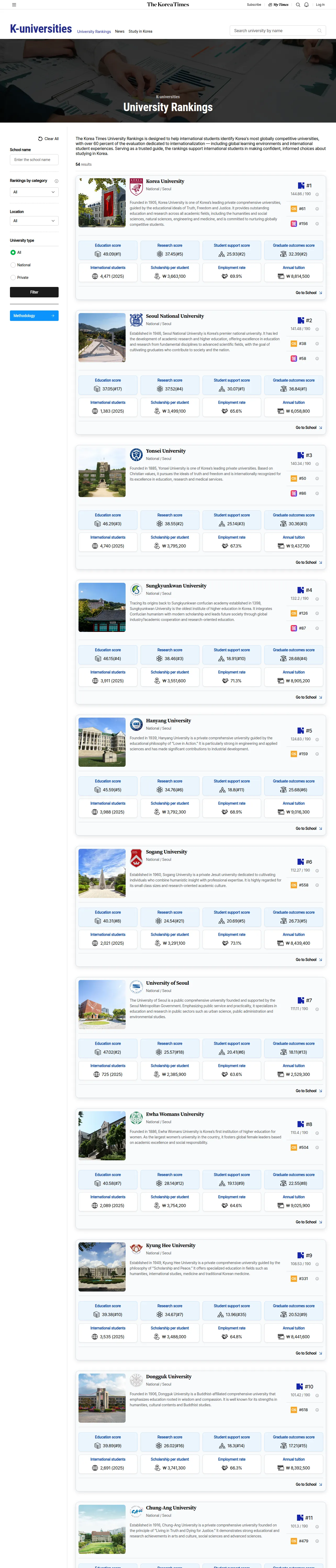Click the info icon next to 144.86 / 190
The height and width of the screenshot is (1568, 336).
point(317,195)
